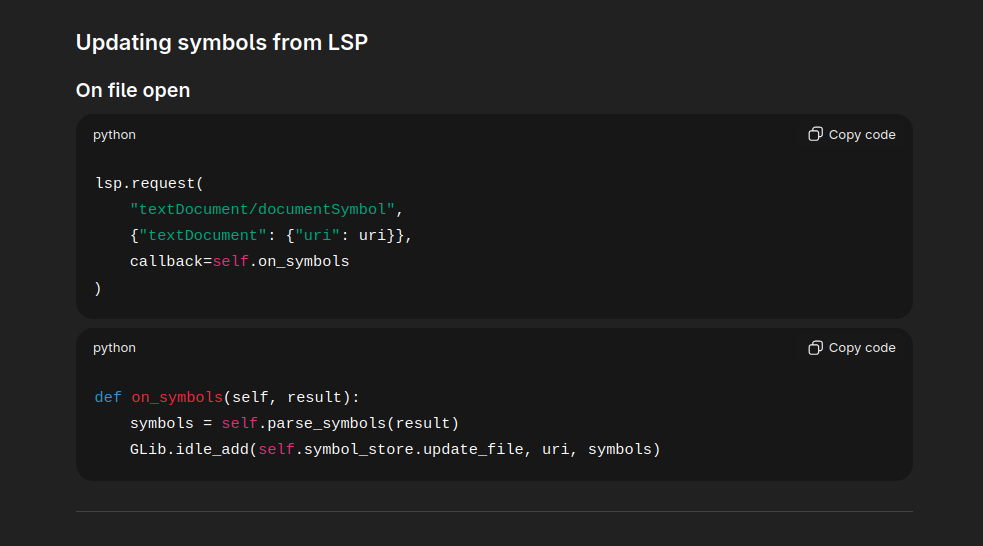Viewport: 983px width, 546px height.
Task: Click the "textDocument/documentSymbol" string
Action: click(265, 209)
